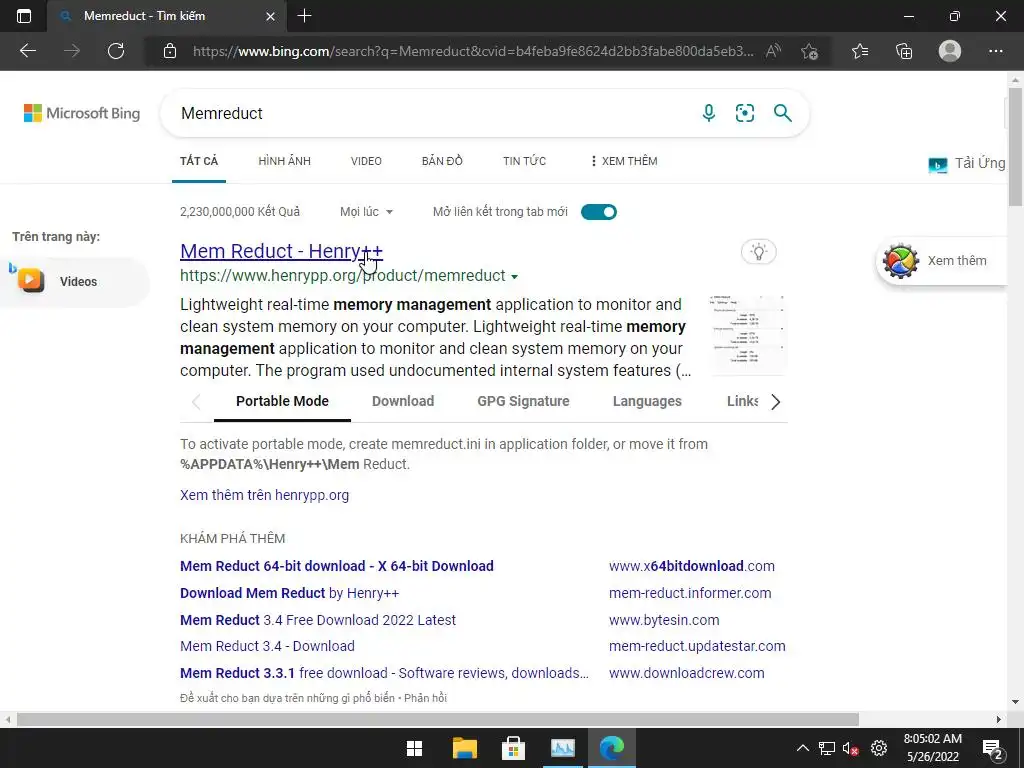Image resolution: width=1024 pixels, height=768 pixels.
Task: Select the TẤT CẢ tab
Action: coord(199,161)
